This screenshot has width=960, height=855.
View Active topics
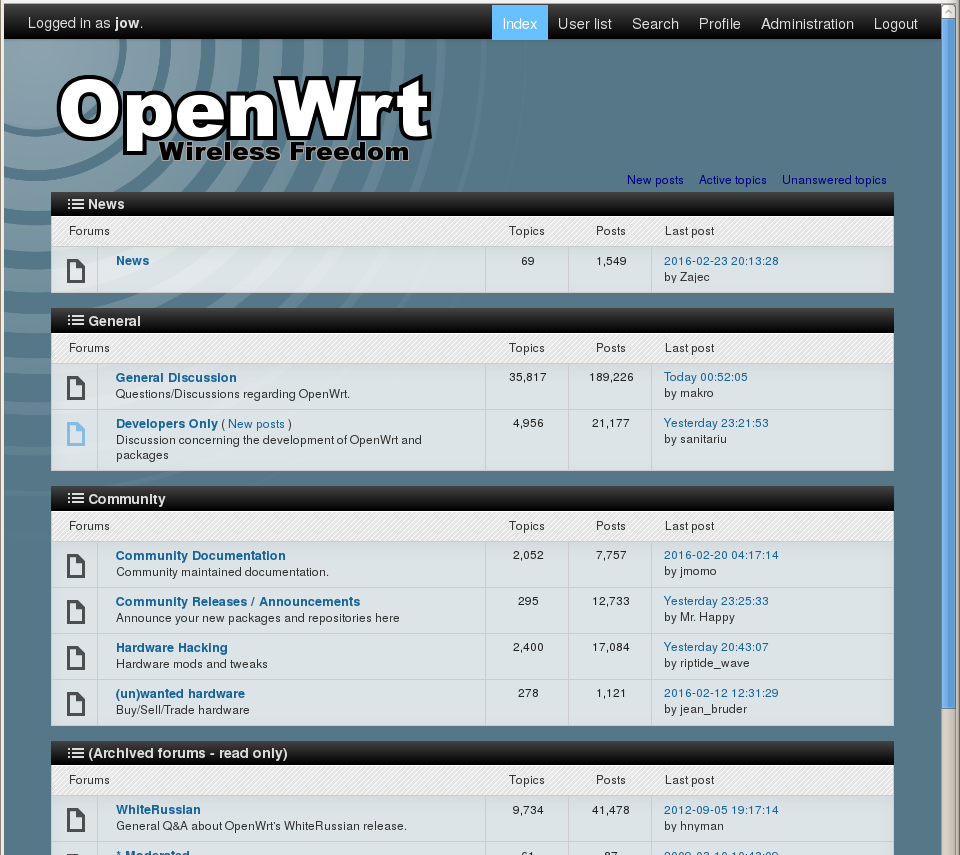733,180
